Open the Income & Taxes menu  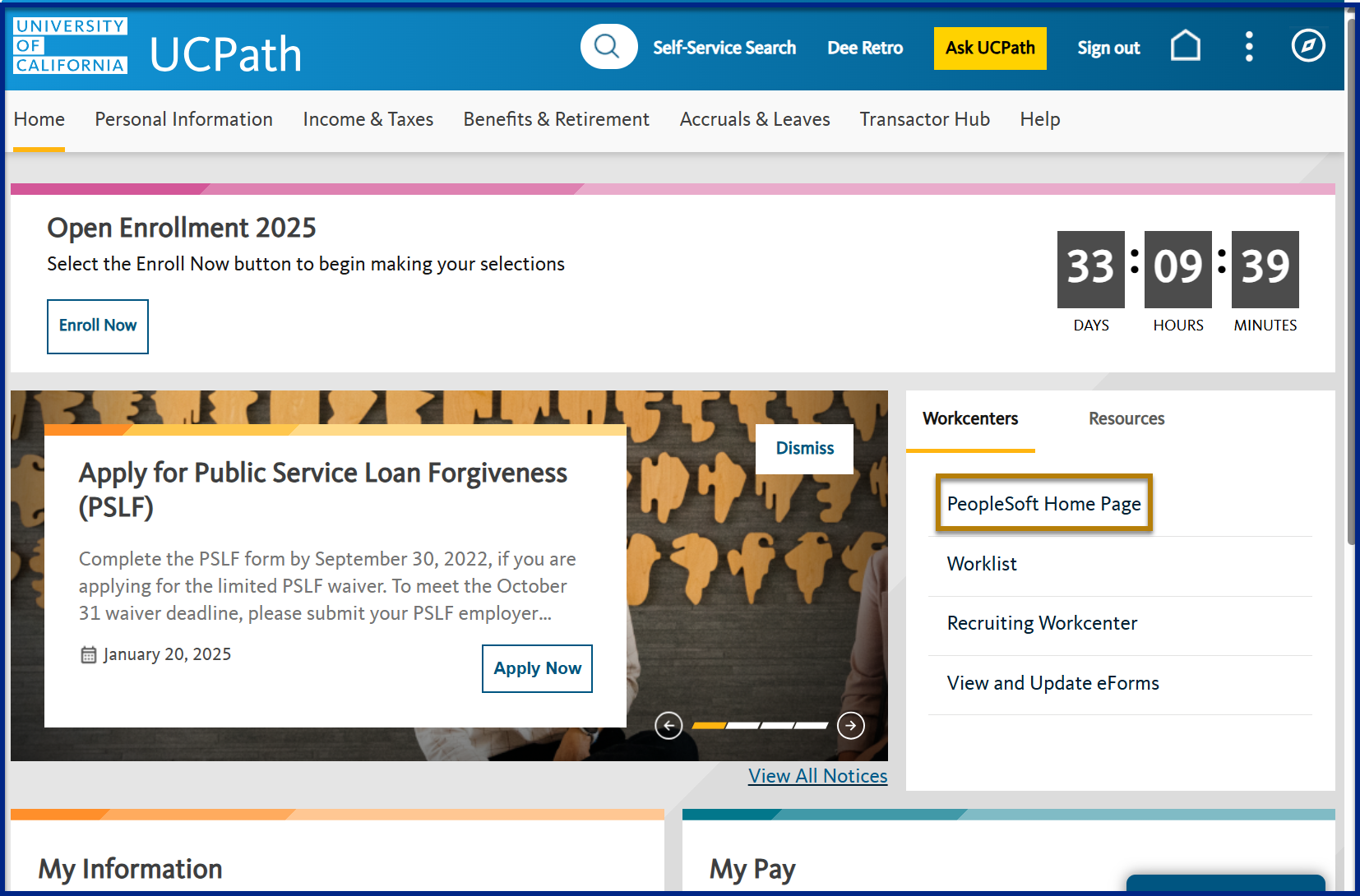click(368, 119)
